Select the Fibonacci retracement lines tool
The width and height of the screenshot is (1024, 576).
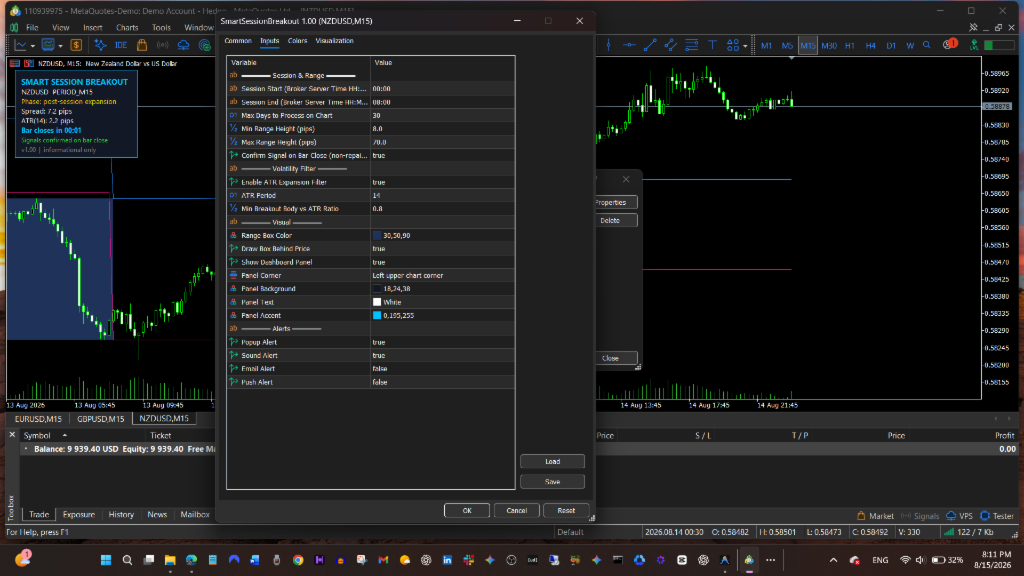[x=692, y=45]
